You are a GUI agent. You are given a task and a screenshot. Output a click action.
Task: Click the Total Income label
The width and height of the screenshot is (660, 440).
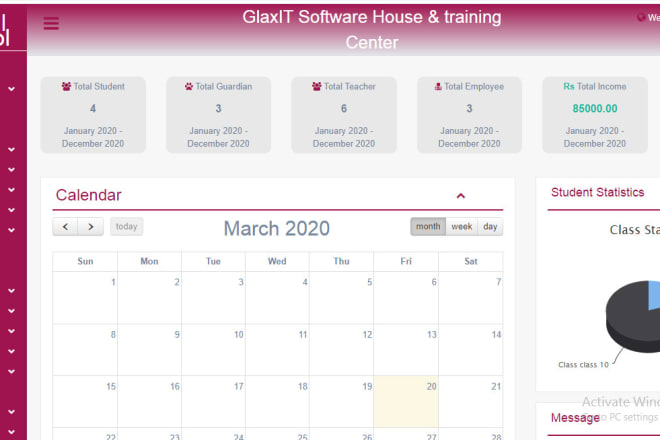pos(601,86)
